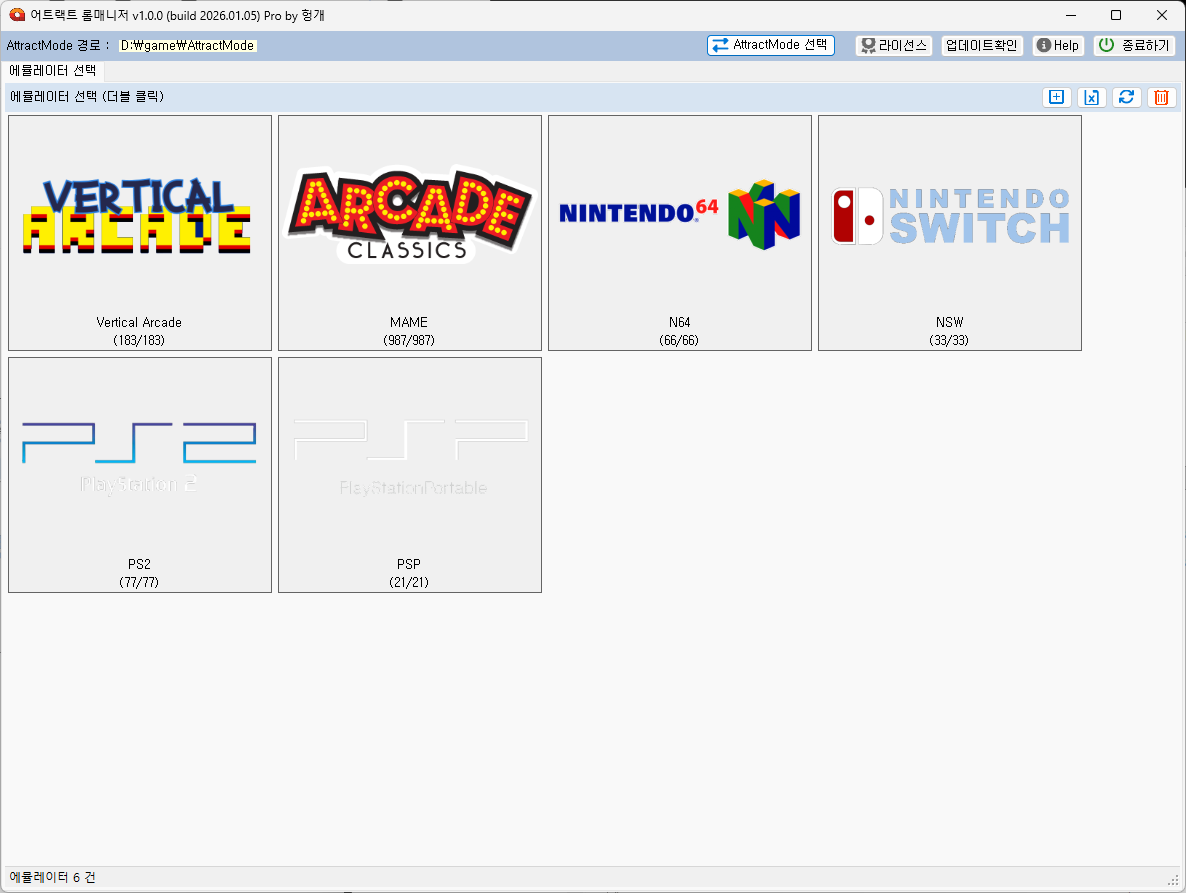Click the blue refresh arrows icon

(x=1126, y=97)
